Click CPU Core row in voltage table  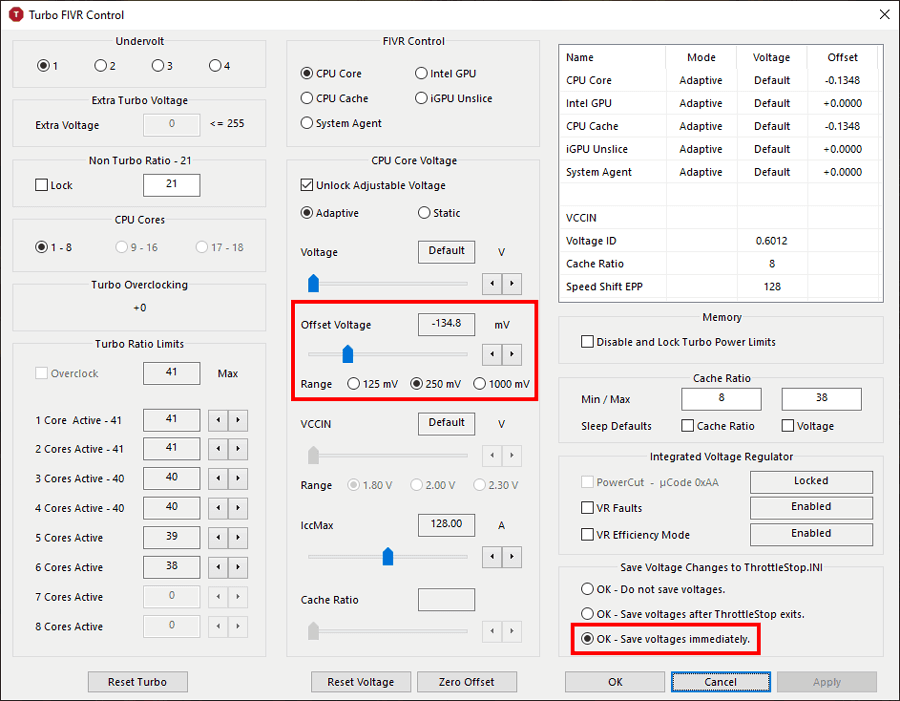tap(720, 80)
